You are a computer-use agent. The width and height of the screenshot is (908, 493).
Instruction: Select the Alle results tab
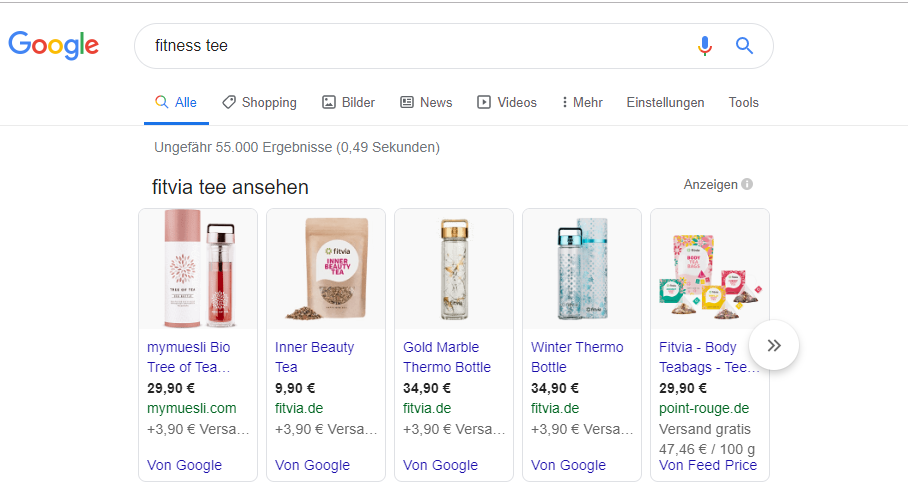[x=176, y=102]
